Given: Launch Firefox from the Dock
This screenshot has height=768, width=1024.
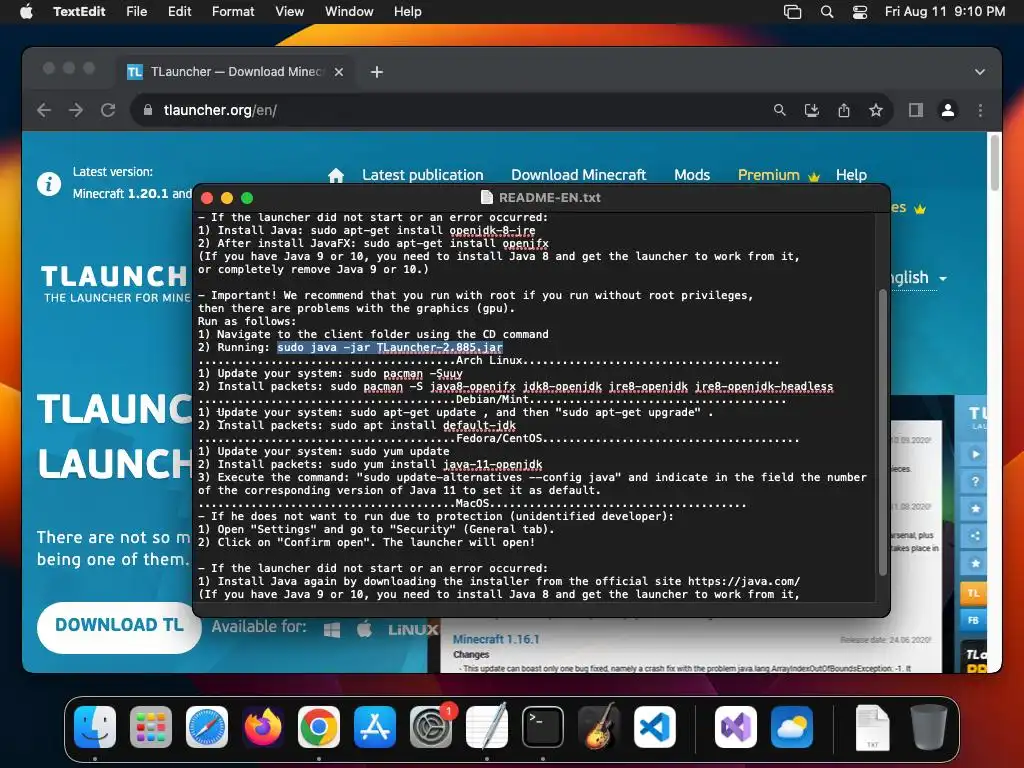Looking at the screenshot, I should 263,727.
